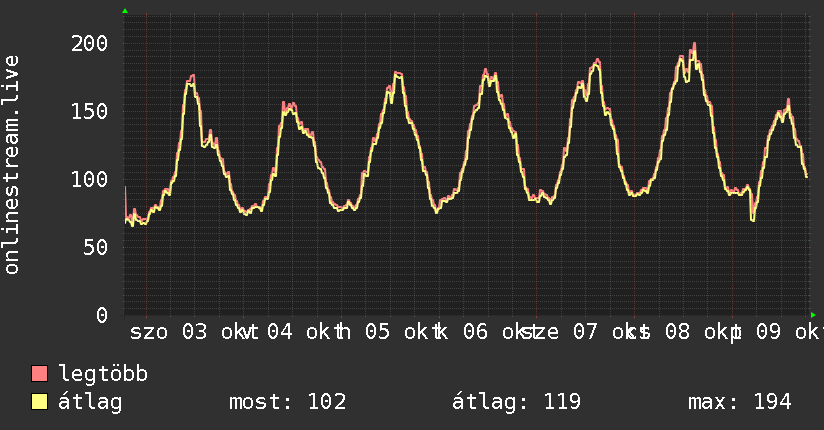This screenshot has height=430, width=824.
Task: Click the 0 y-axis label
Action: [x=102, y=315]
